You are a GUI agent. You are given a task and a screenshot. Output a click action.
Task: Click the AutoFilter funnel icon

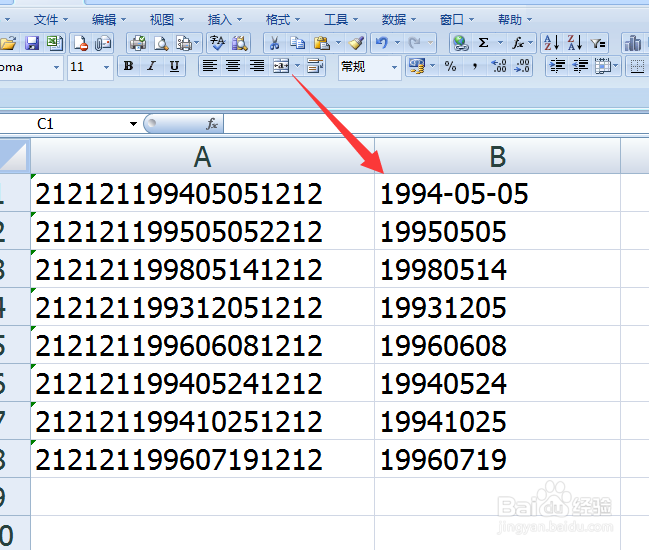coord(598,43)
